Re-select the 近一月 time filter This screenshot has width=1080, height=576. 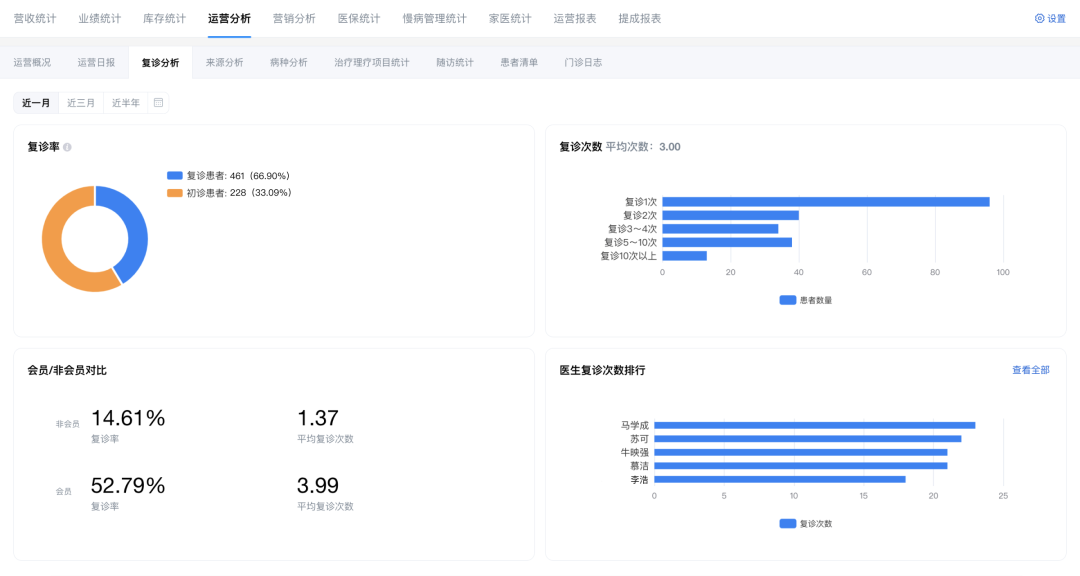click(35, 102)
